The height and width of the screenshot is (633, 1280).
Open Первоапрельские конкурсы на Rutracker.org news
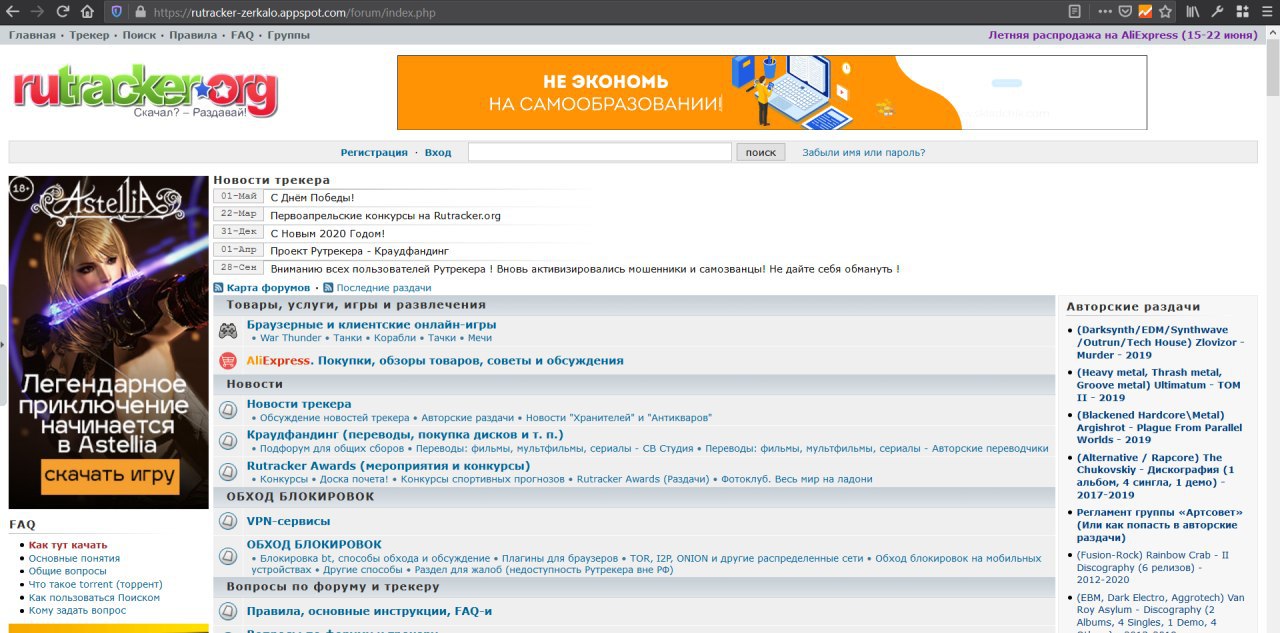point(385,215)
